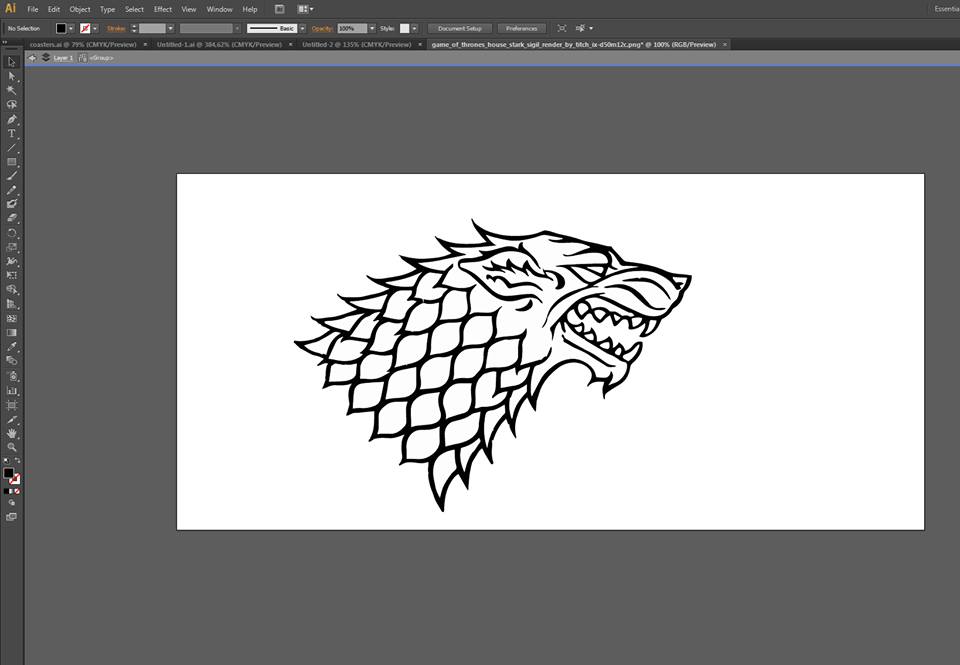960x665 pixels.
Task: Open the Object menu
Action: 80,9
